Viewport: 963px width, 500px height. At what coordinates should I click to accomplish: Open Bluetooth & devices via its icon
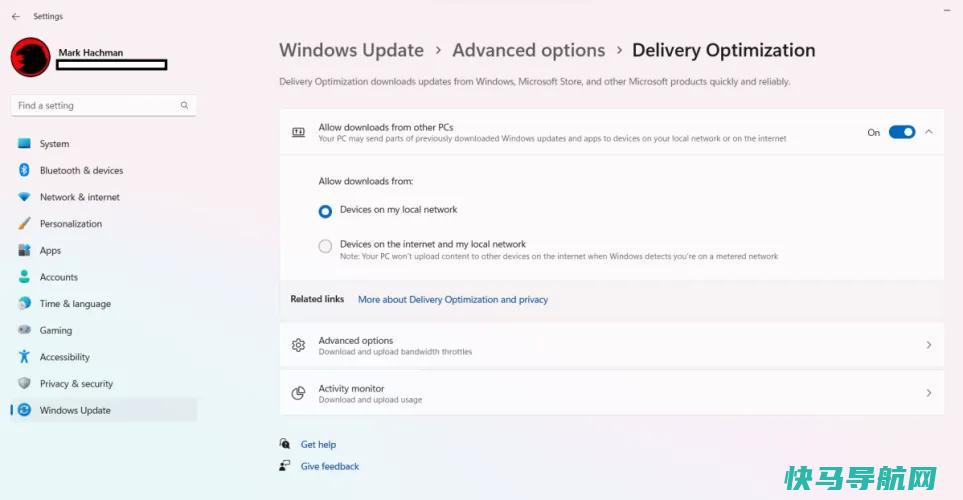(24, 170)
